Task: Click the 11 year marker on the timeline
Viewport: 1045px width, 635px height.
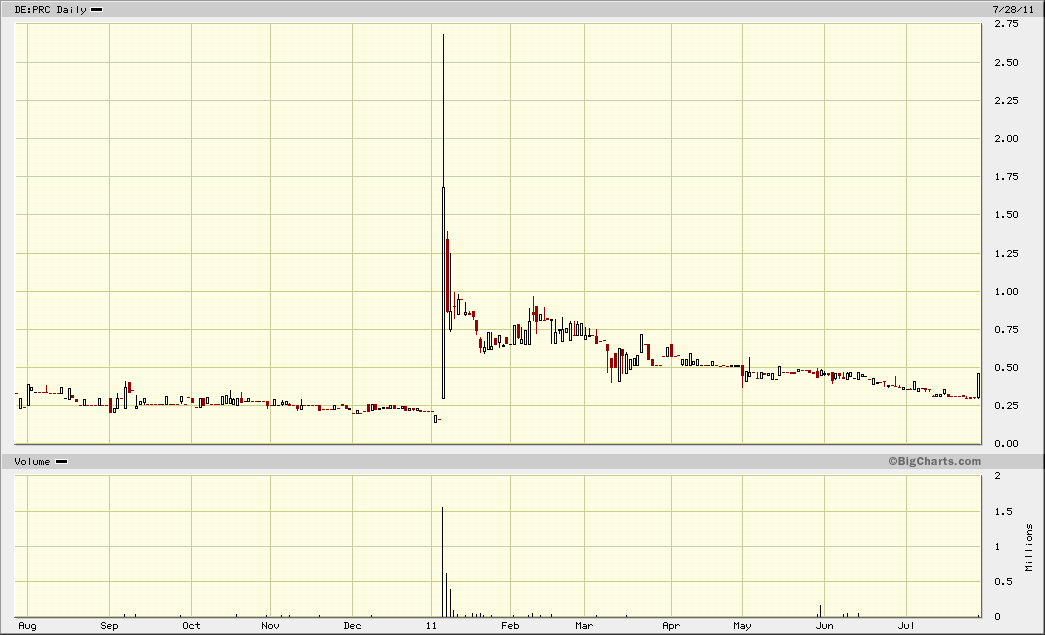Action: point(431,625)
